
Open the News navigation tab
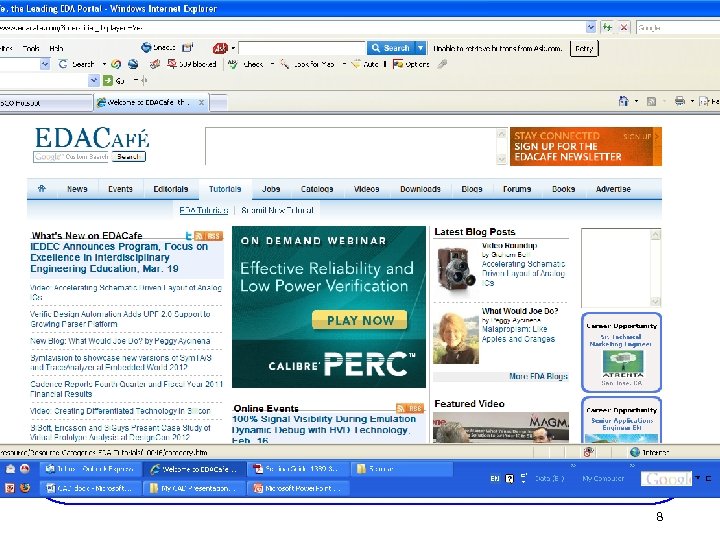[x=77, y=189]
